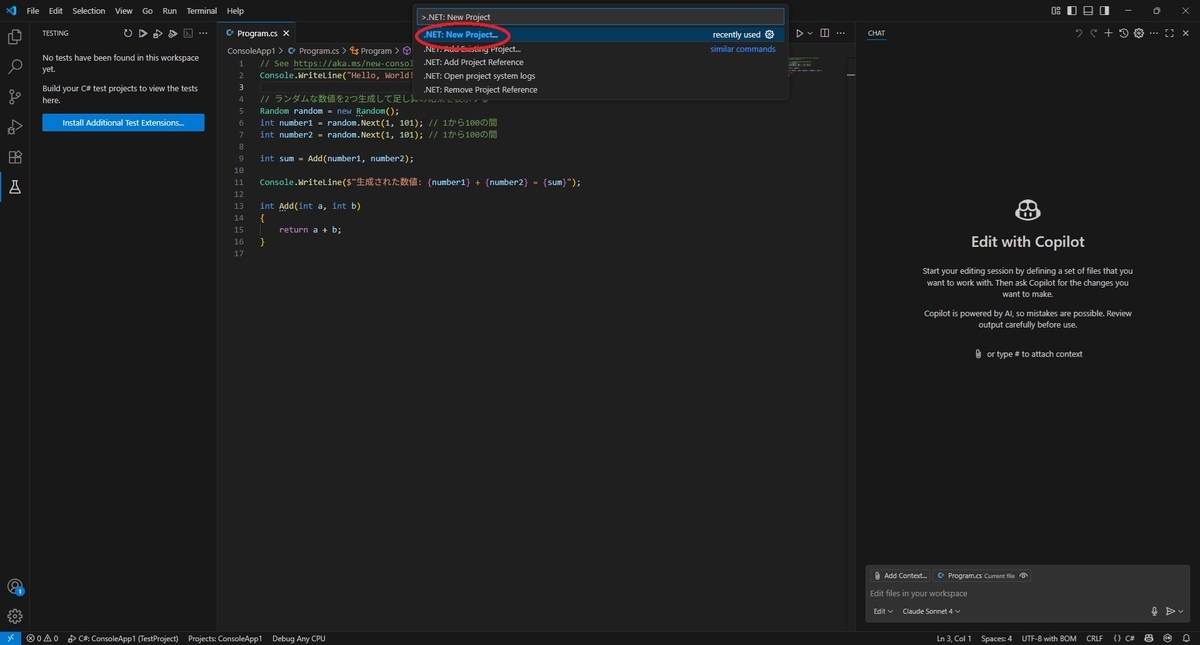The height and width of the screenshot is (645, 1200).
Task: Switch to the CHAT tab
Action: (x=876, y=33)
